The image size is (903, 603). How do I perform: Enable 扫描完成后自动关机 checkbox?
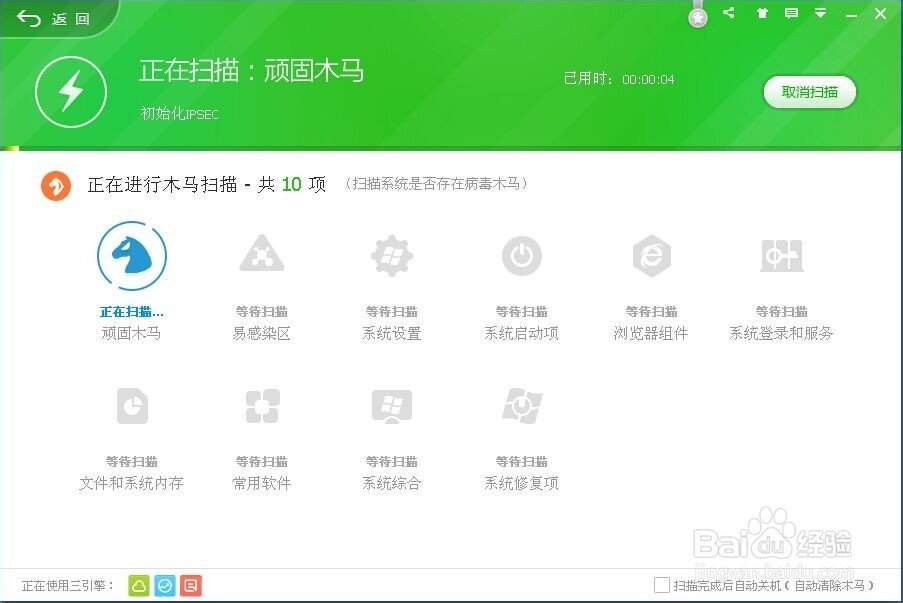[662, 585]
